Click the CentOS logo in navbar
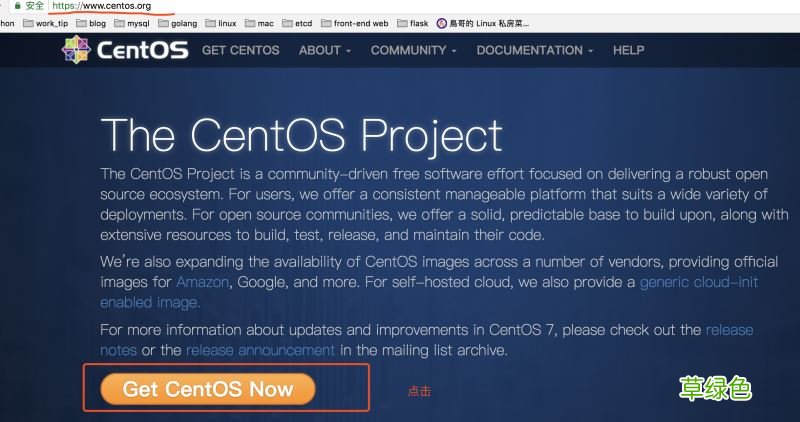Image resolution: width=800 pixels, height=422 pixels. coord(125,50)
